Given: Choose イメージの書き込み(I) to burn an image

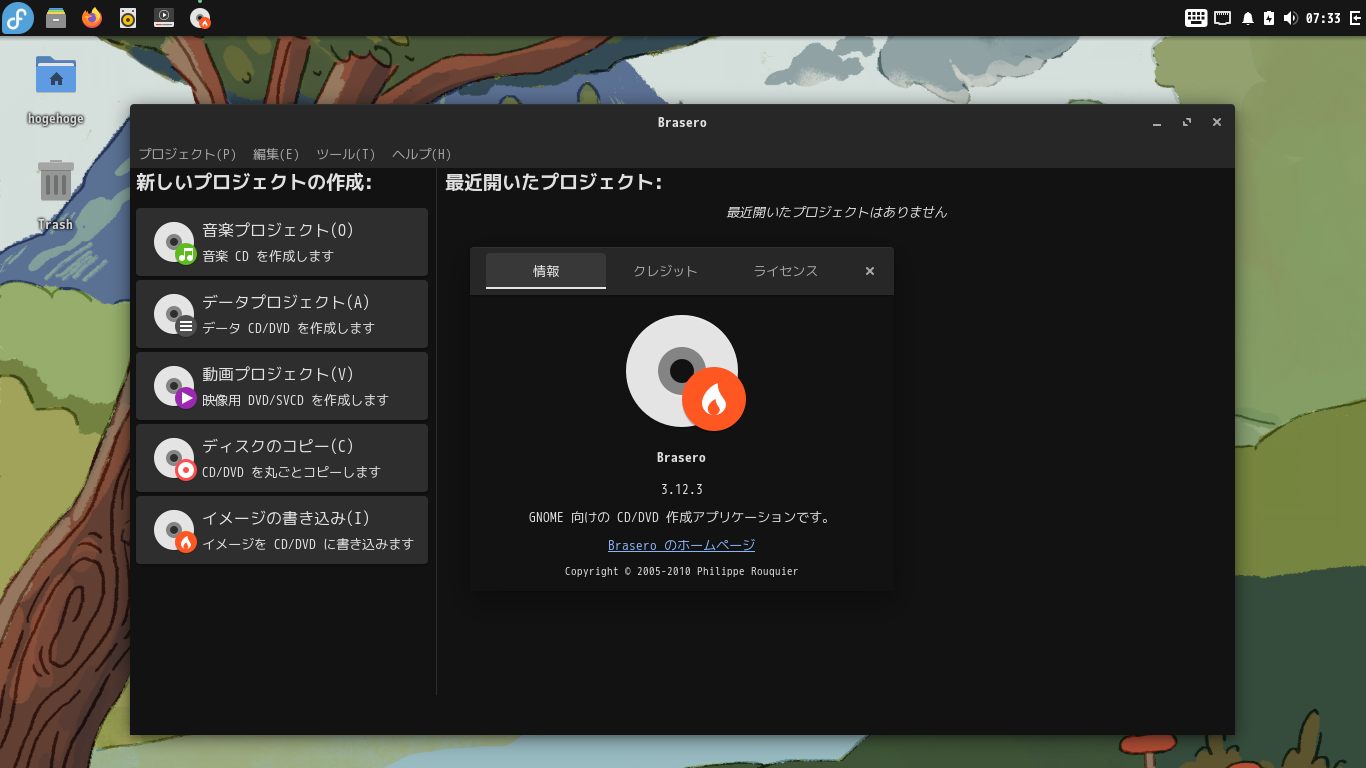Looking at the screenshot, I should coord(282,530).
